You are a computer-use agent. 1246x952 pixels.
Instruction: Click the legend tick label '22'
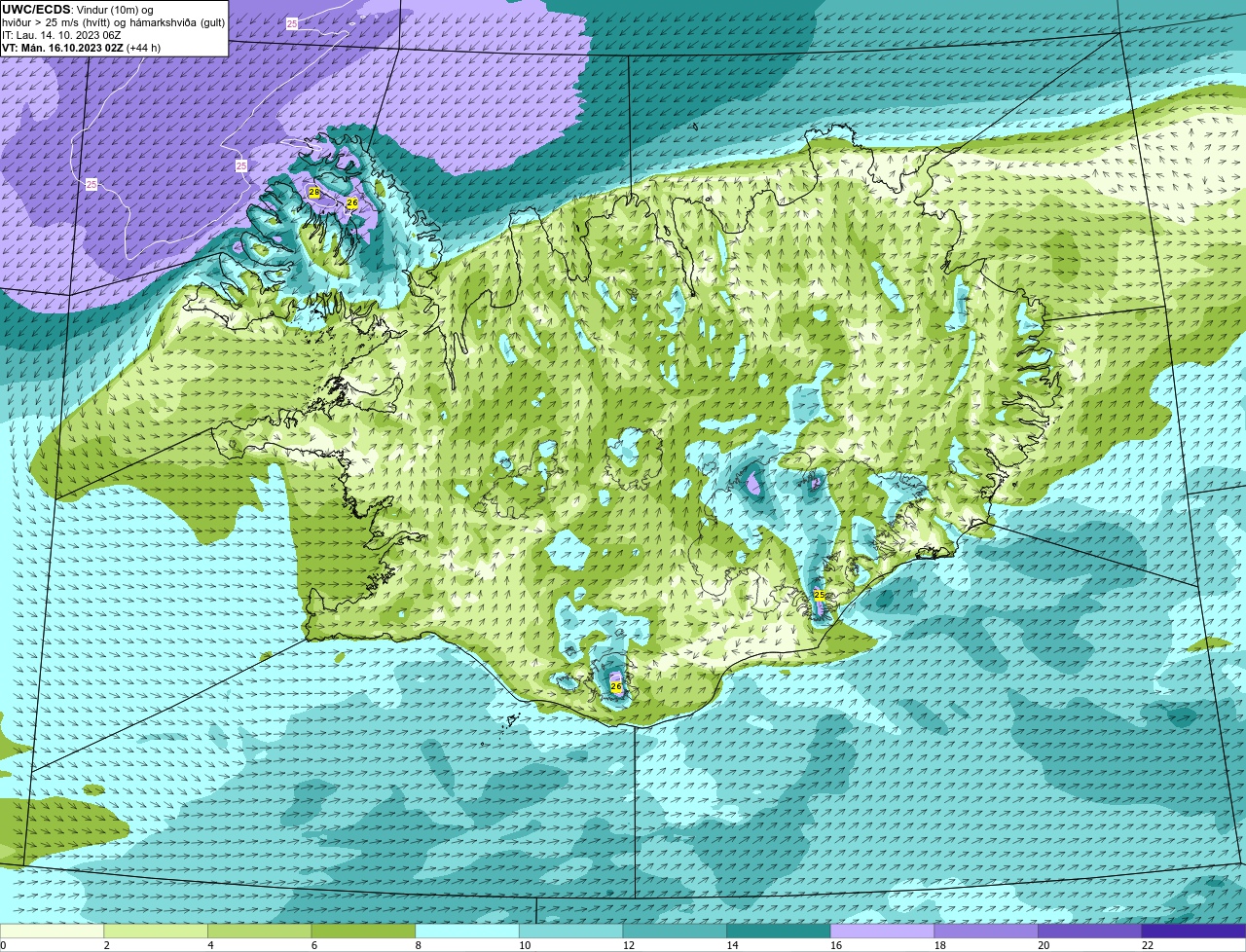tap(1148, 944)
